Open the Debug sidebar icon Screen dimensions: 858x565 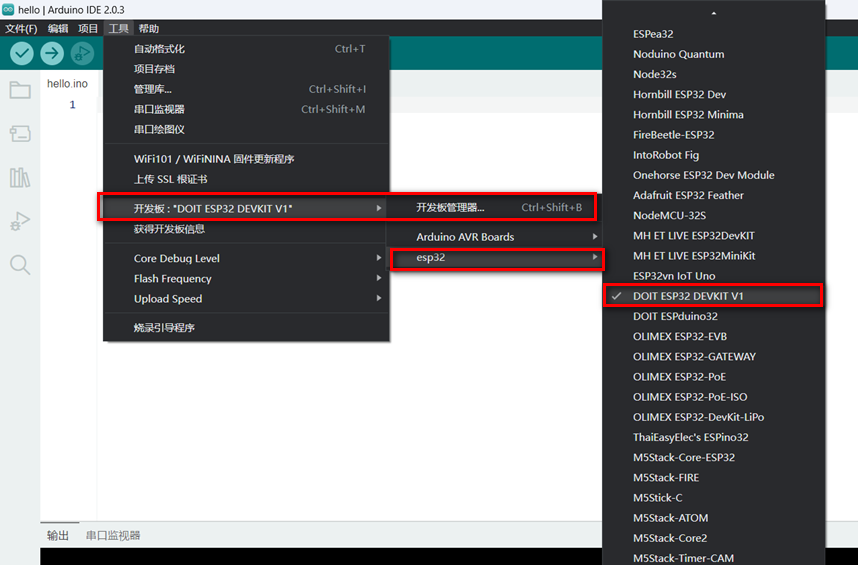pyautogui.click(x=20, y=221)
